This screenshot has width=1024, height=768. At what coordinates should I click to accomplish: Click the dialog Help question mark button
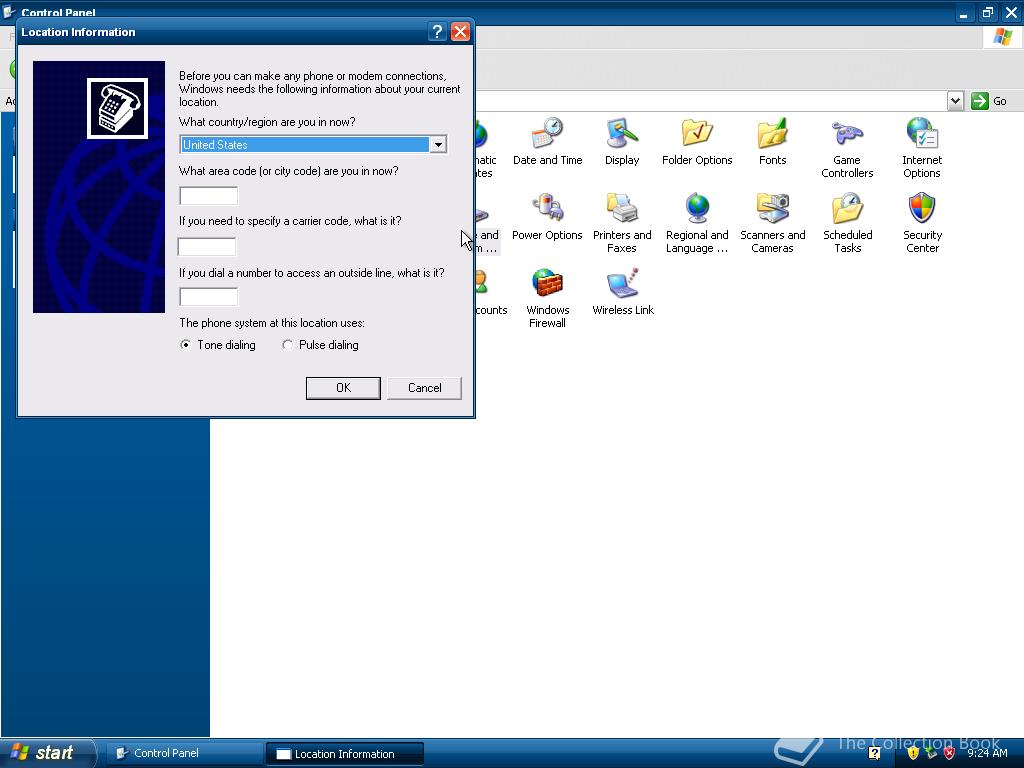coord(437,31)
